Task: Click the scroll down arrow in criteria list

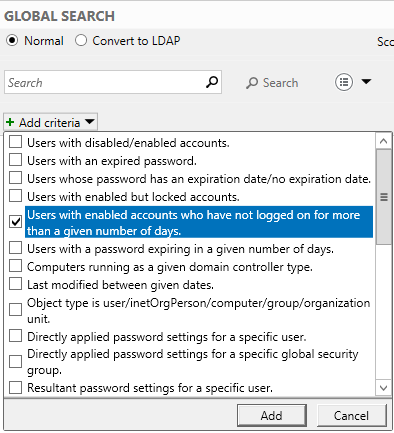Action: pos(383,388)
